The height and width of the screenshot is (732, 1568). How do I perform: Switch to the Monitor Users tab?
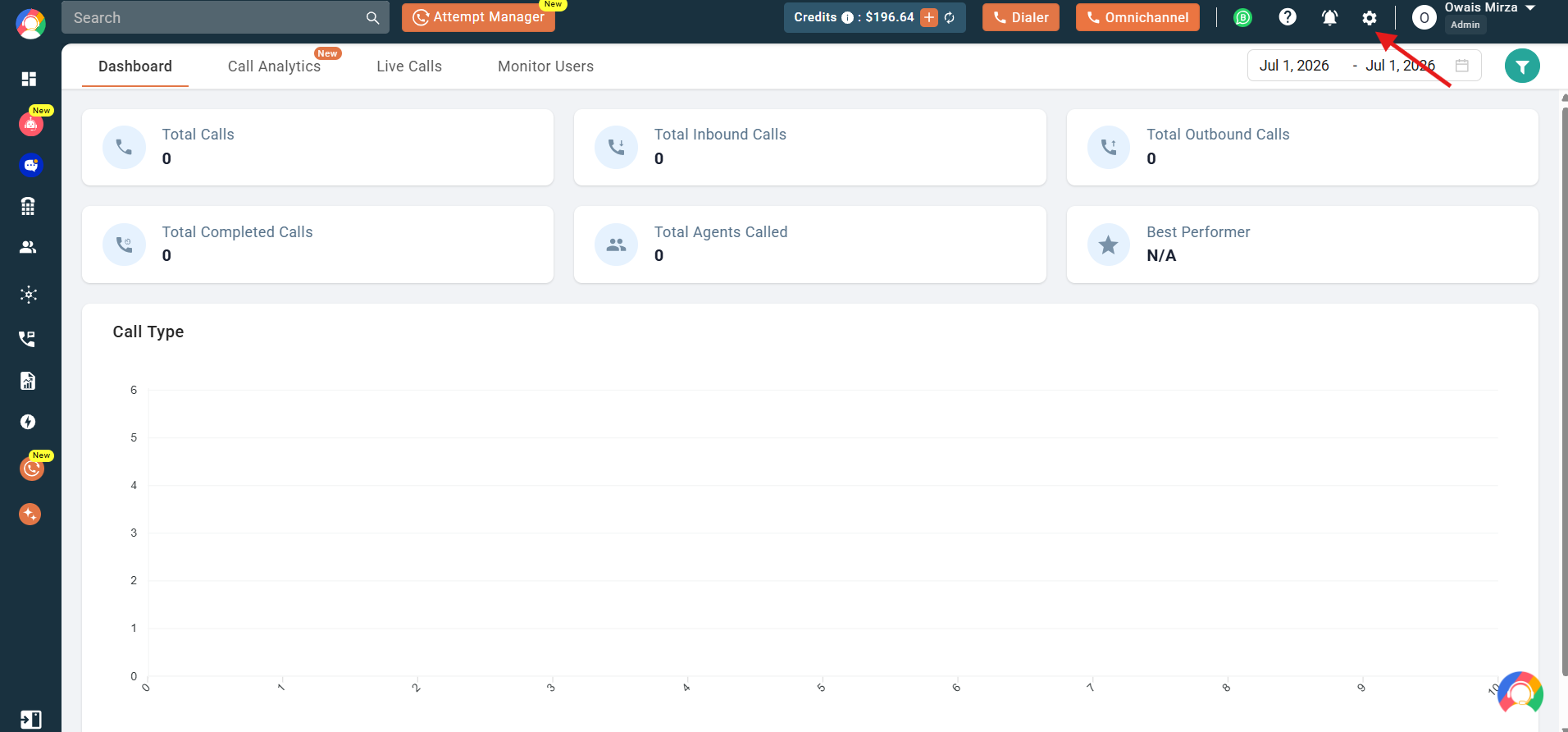pos(545,66)
